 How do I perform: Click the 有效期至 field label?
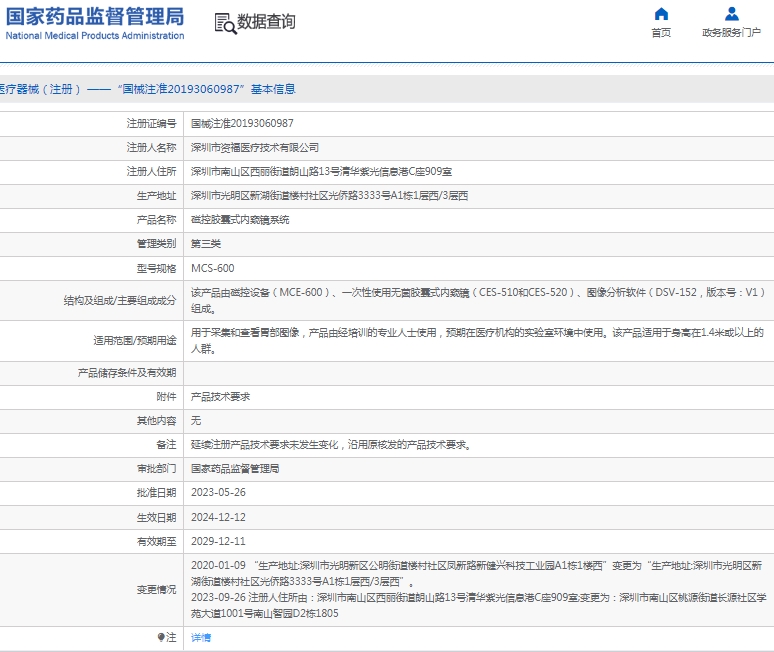(x=156, y=541)
